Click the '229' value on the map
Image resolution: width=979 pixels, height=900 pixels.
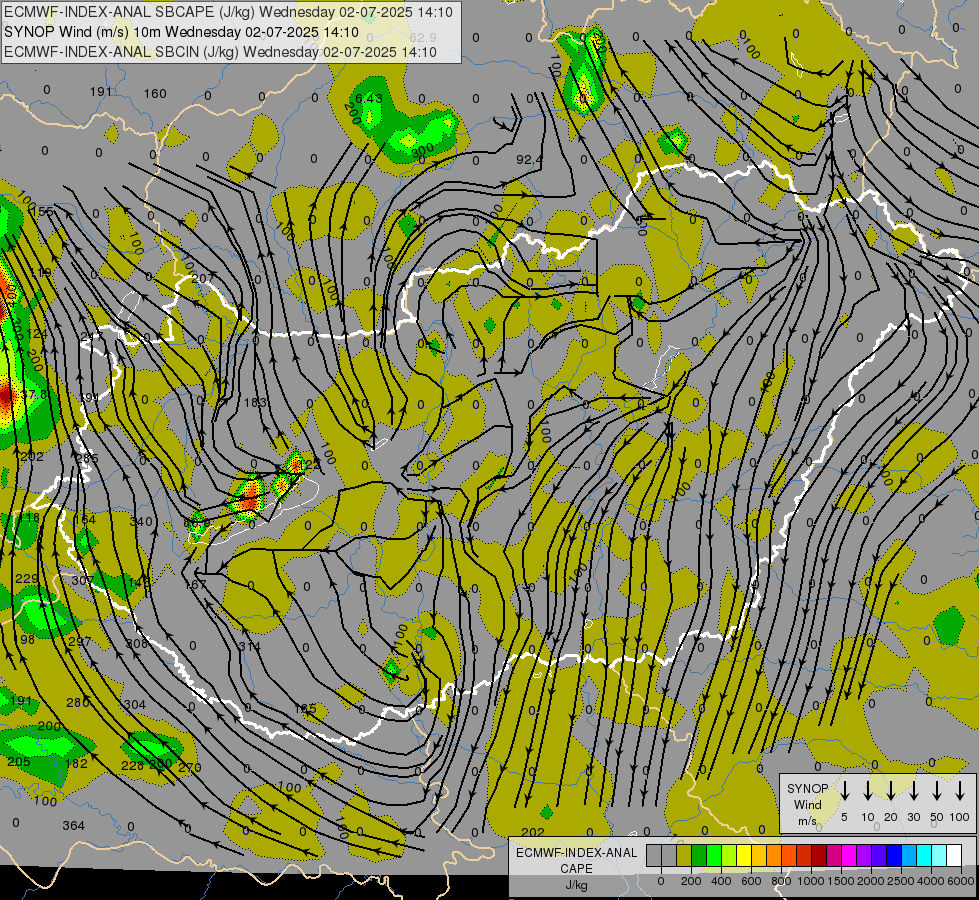pos(27,579)
